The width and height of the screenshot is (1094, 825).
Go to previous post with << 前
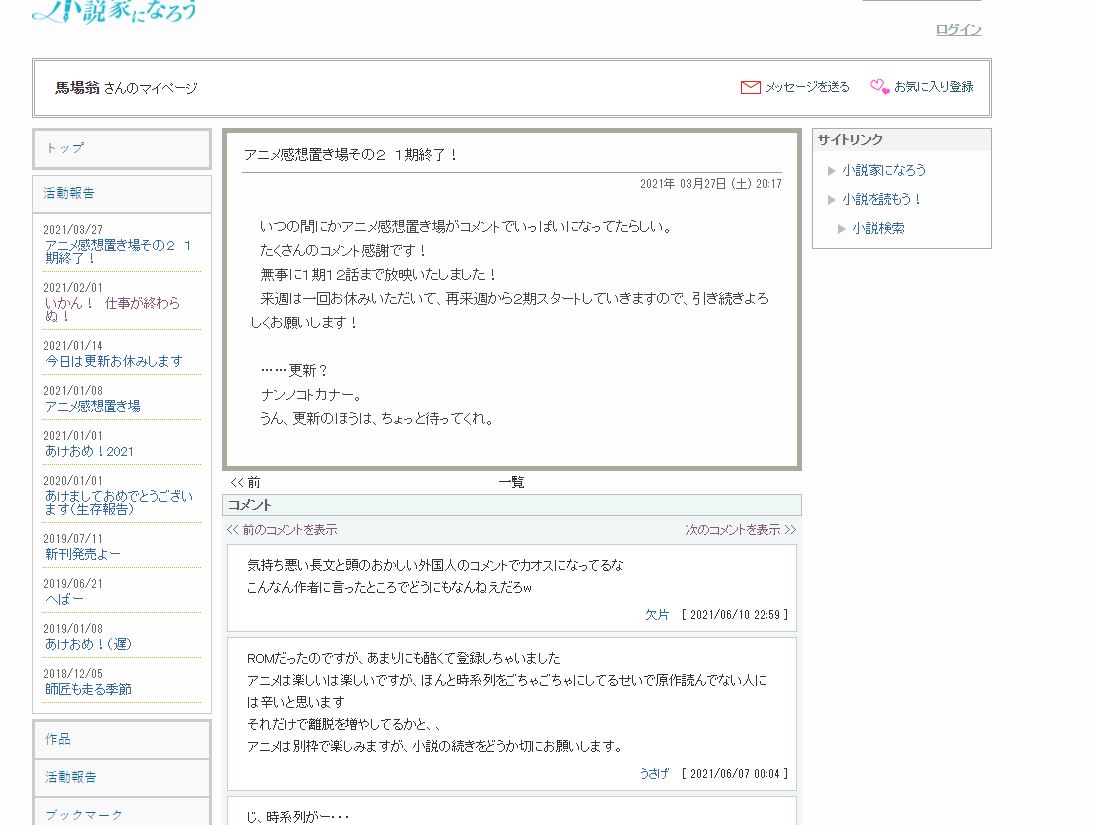pyautogui.click(x=245, y=482)
